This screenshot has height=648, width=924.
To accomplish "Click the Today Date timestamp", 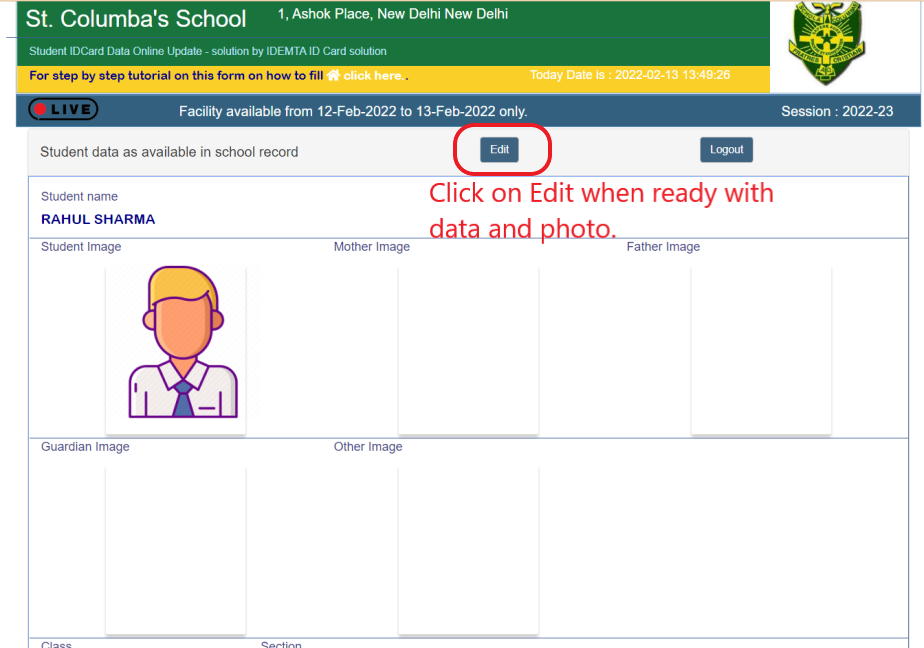I will [629, 75].
